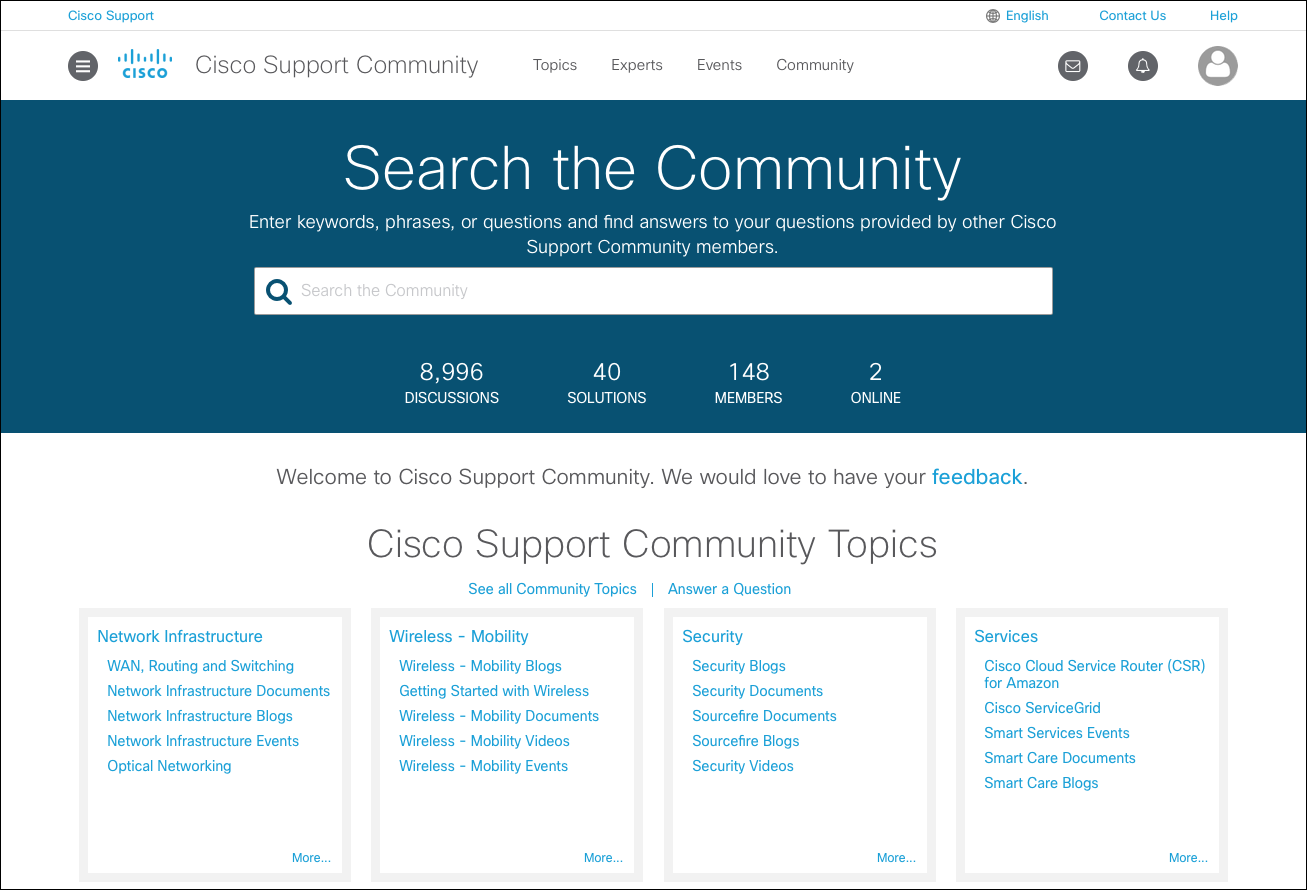Open the hamburger menu icon

pyautogui.click(x=83, y=66)
